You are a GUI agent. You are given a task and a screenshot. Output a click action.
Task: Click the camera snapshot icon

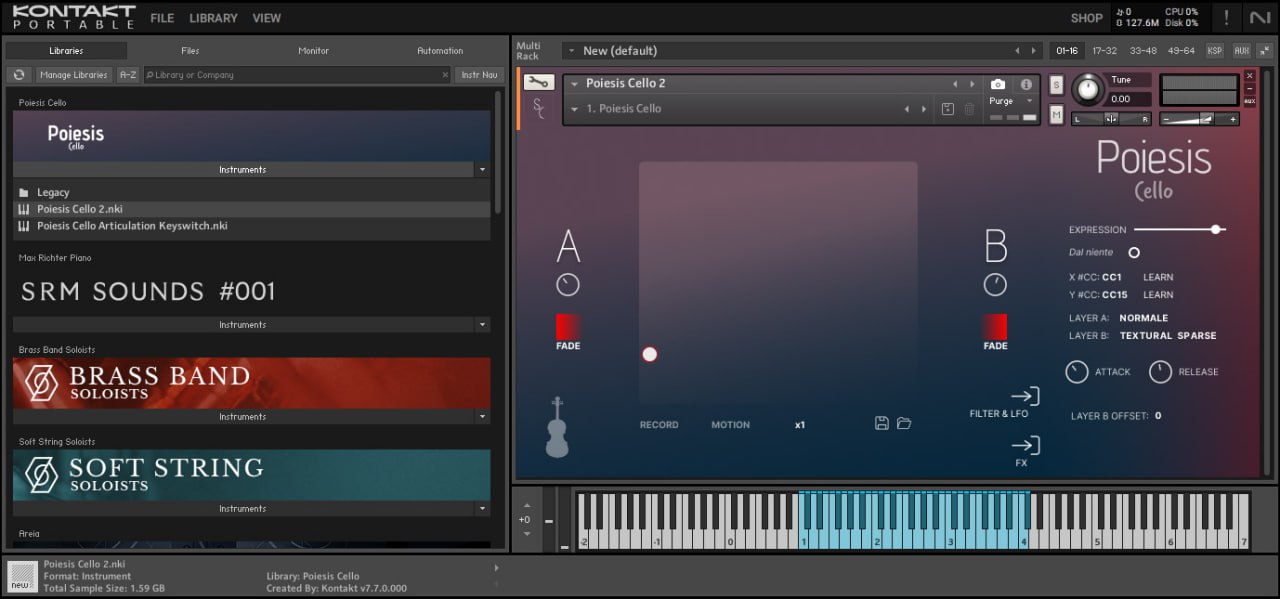(997, 85)
